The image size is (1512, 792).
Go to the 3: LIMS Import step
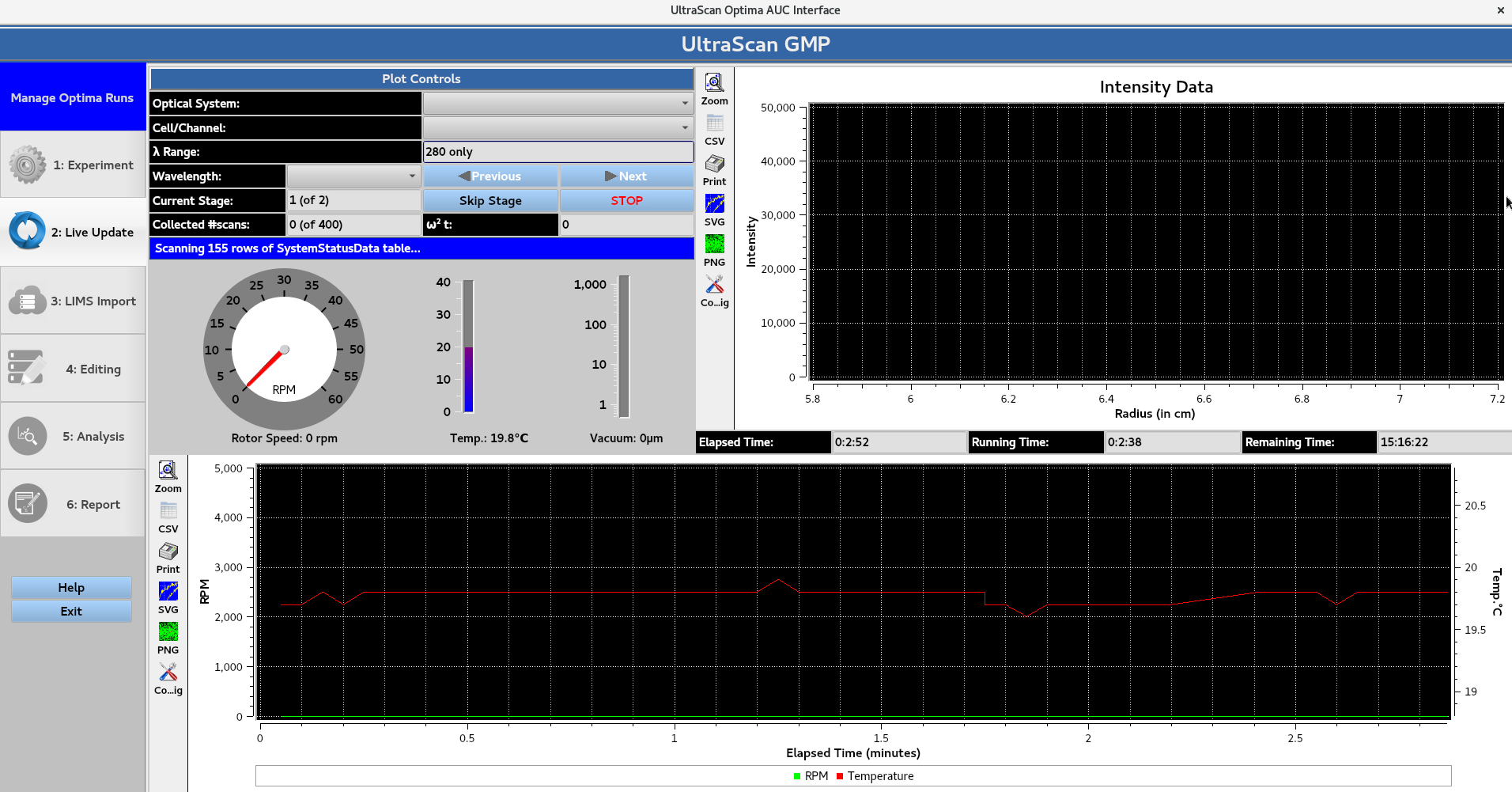coord(73,301)
